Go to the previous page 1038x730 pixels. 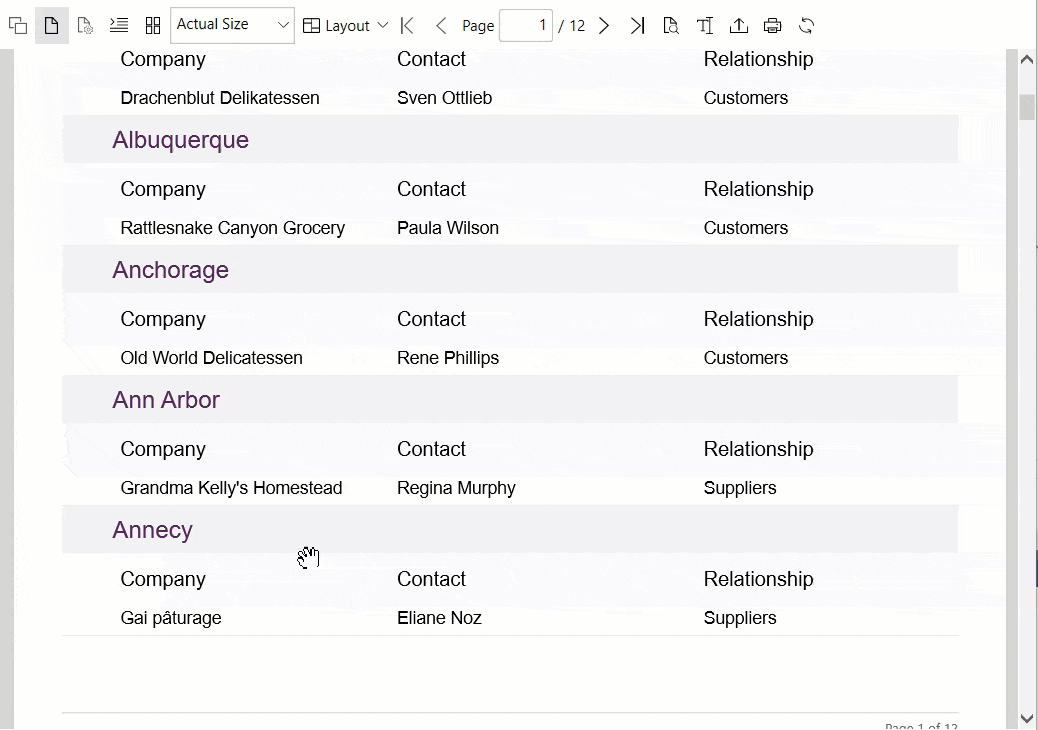441,25
